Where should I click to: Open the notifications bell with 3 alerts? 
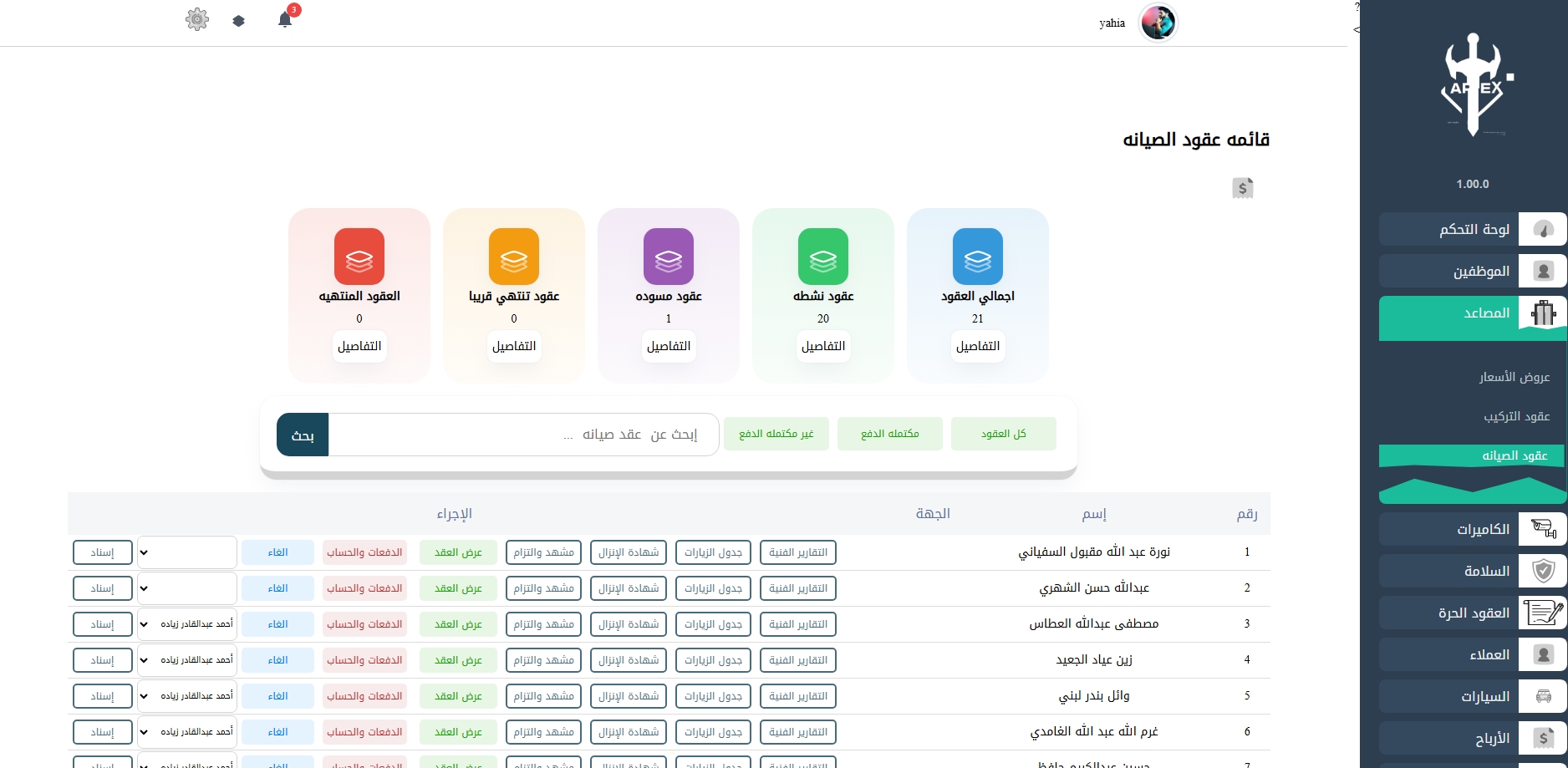point(284,20)
